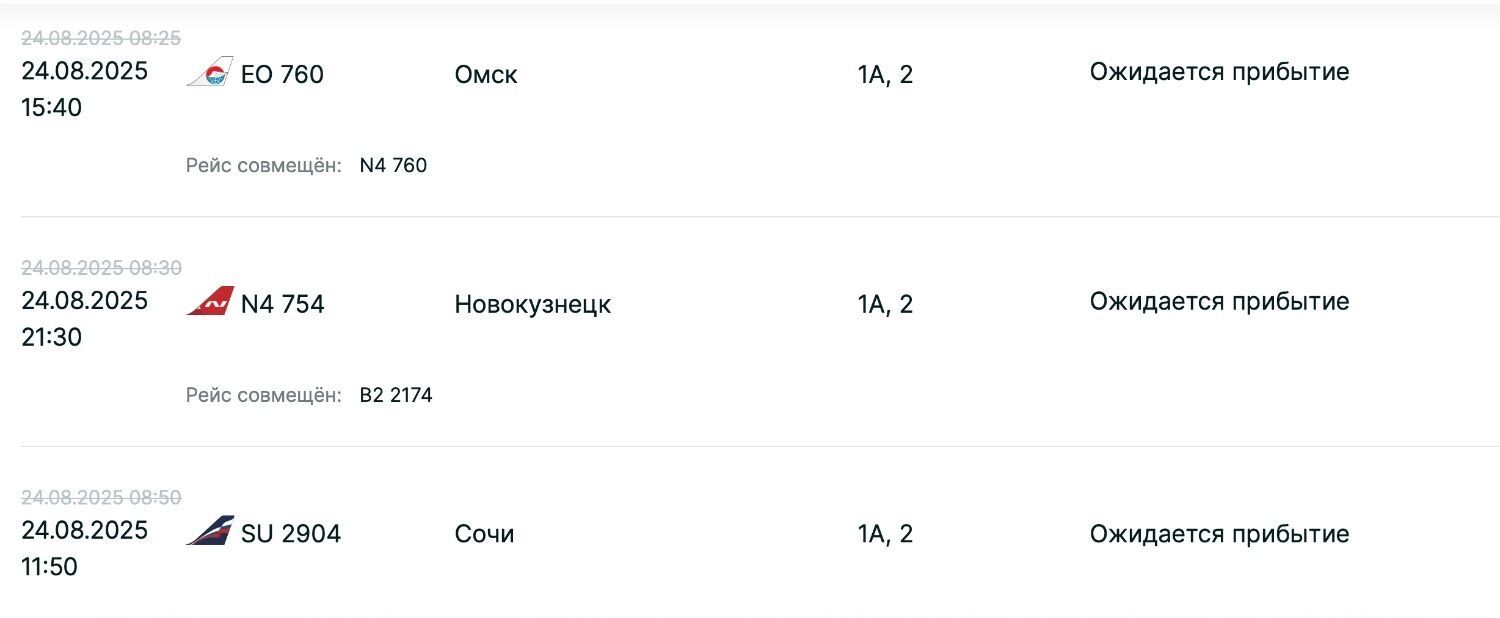Click the airline logo beside EO 760

pos(209,72)
